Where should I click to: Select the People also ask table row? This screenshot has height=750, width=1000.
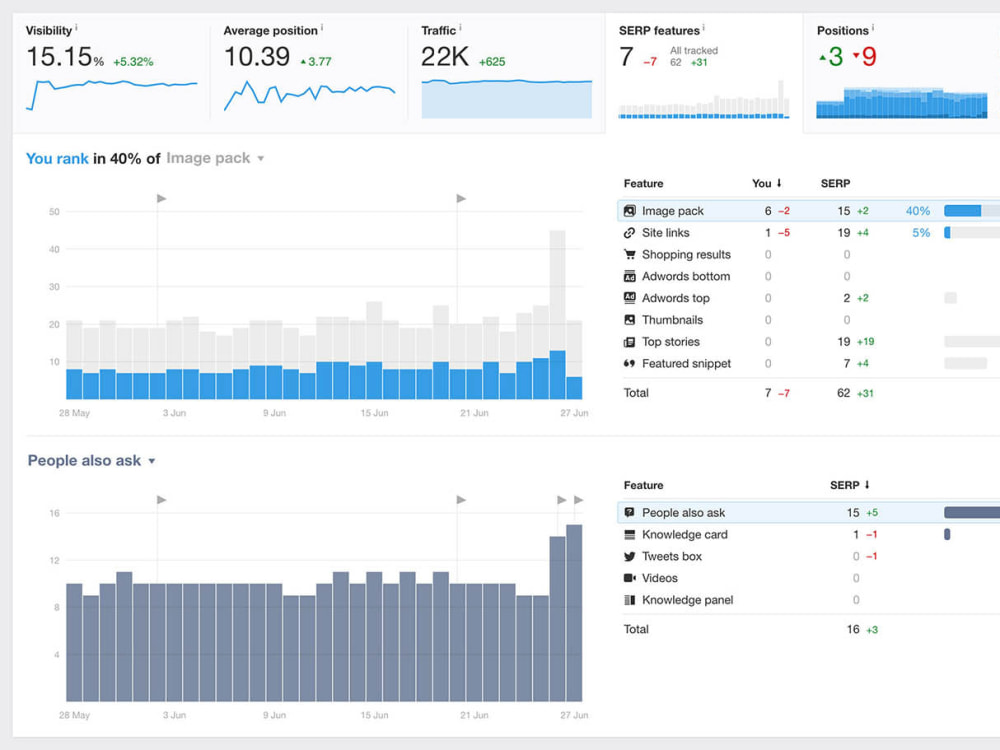tap(809, 512)
